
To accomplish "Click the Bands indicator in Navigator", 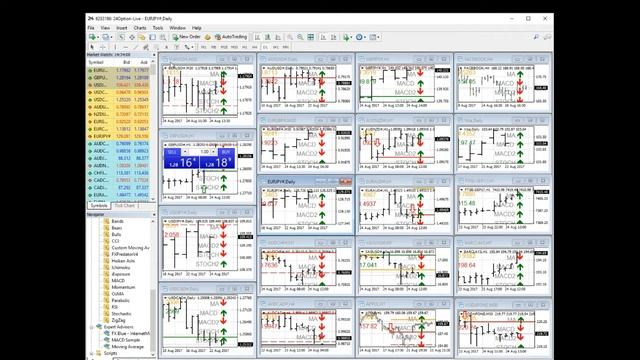I will click(117, 221).
